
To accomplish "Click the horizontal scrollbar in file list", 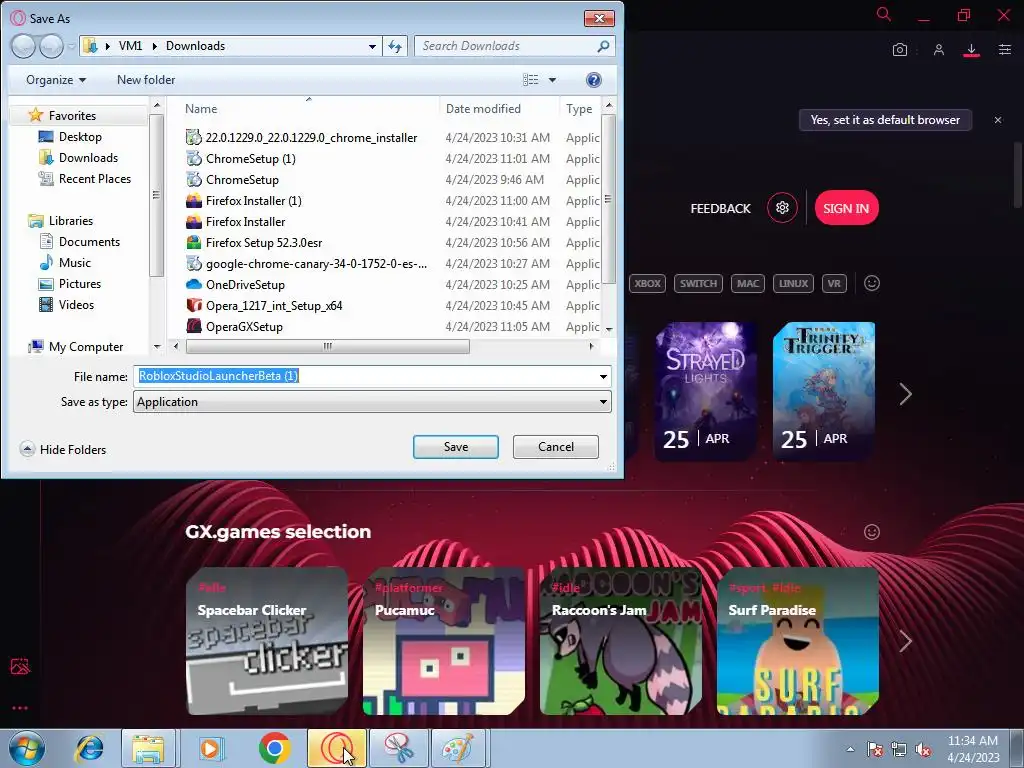I will click(x=327, y=346).
